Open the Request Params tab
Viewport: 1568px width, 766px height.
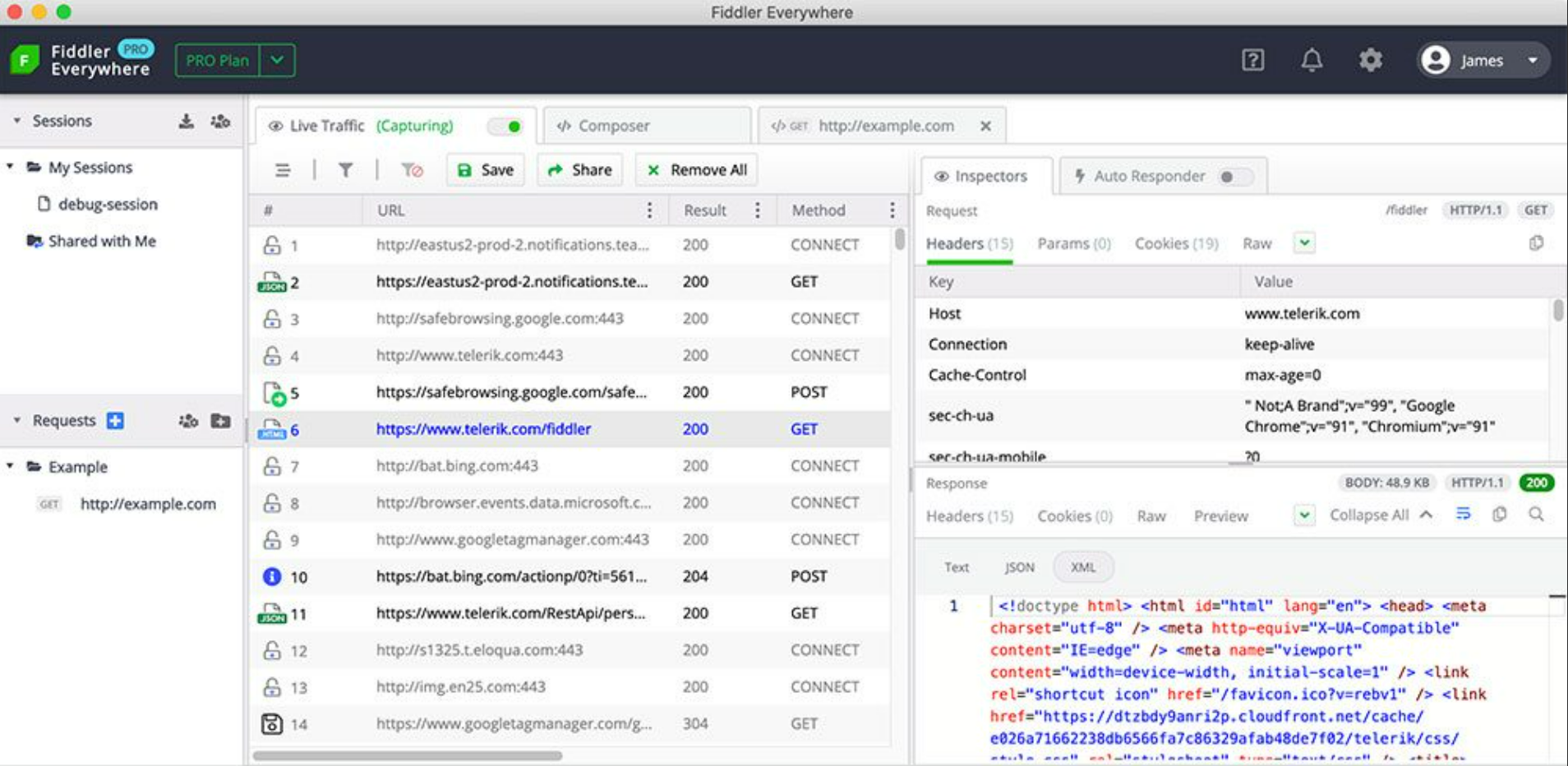coord(1074,243)
